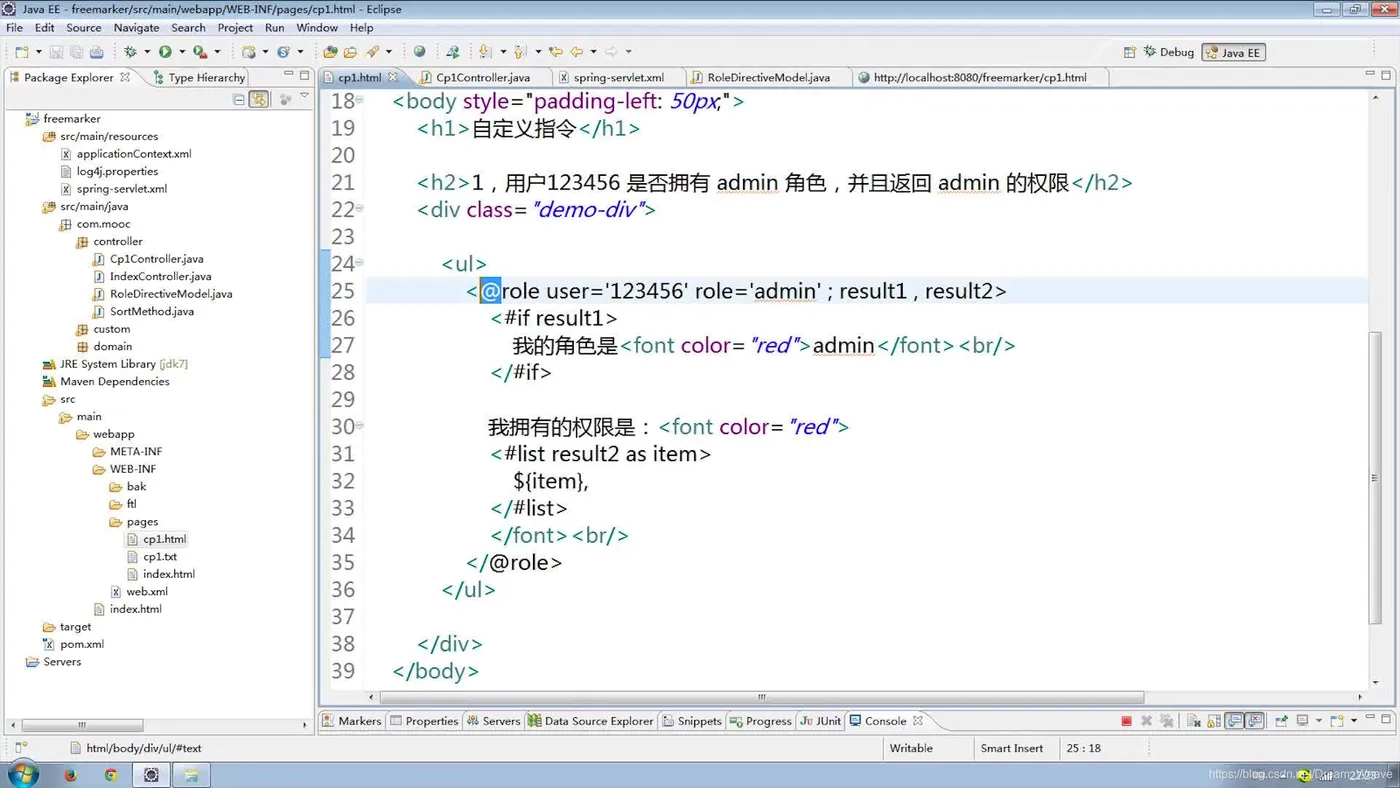1400x788 pixels.
Task: Click the red Terminate console button
Action: coord(1127,721)
